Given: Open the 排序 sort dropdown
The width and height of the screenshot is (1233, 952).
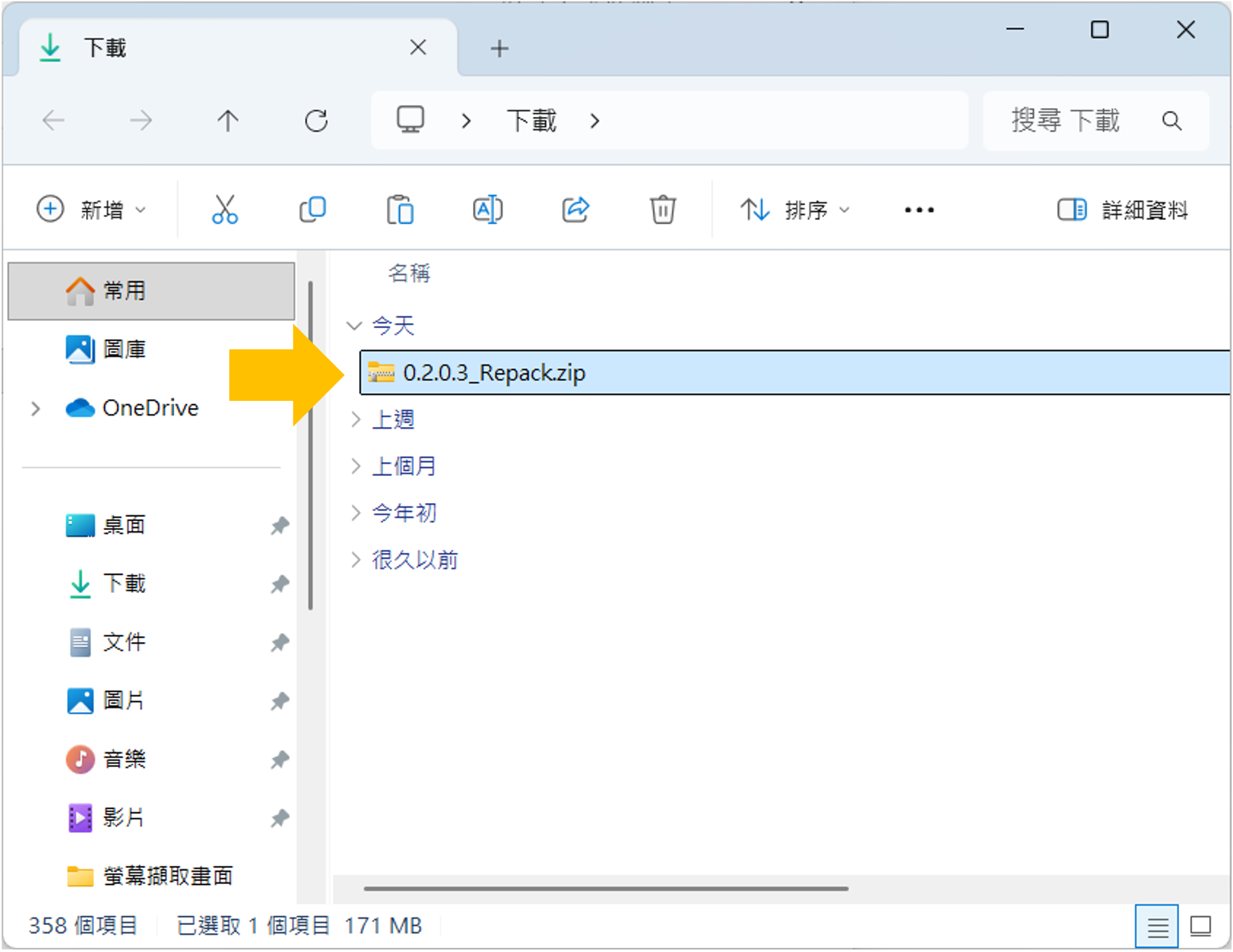Looking at the screenshot, I should pyautogui.click(x=794, y=210).
